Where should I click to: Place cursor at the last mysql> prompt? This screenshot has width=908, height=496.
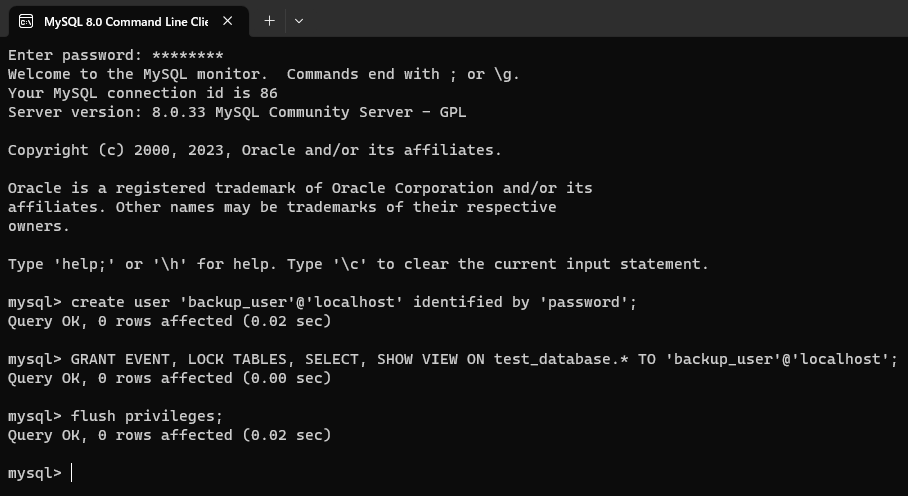72,473
